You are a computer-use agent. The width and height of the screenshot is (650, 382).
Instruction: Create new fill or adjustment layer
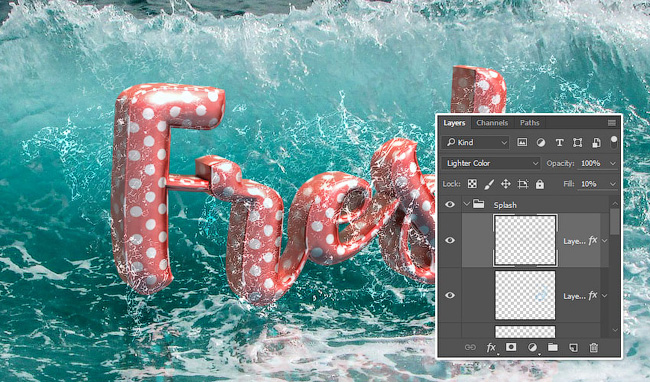(532, 347)
